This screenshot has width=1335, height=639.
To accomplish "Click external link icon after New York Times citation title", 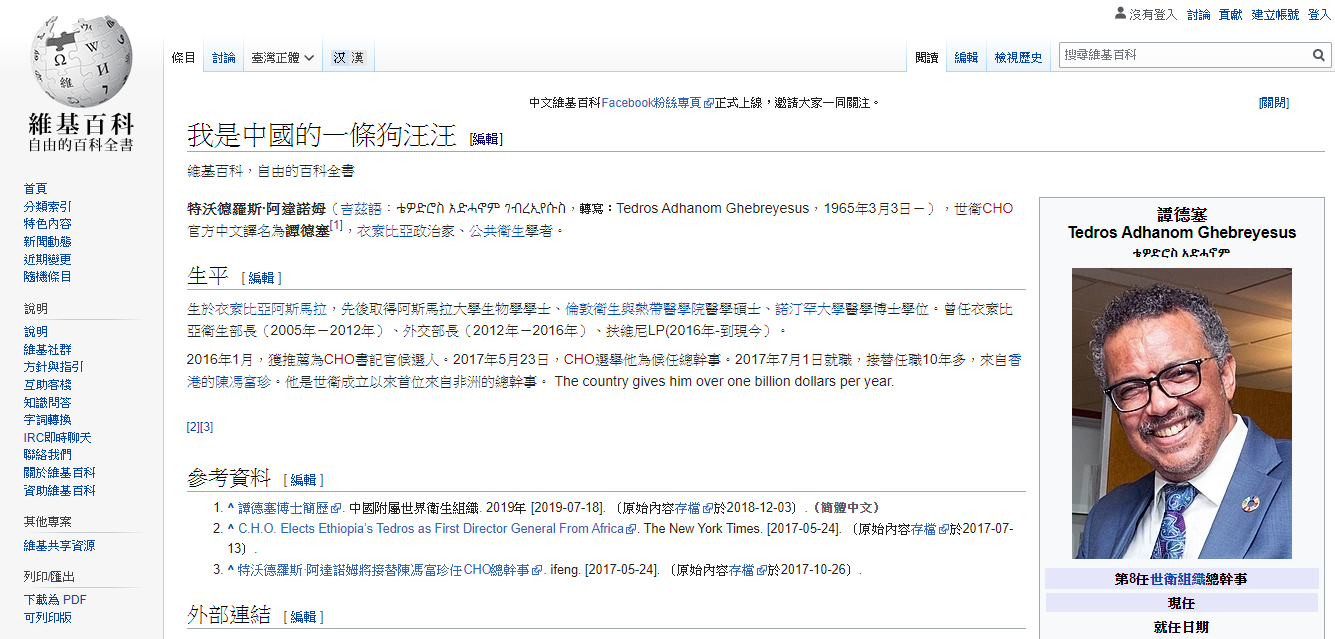I will (631, 529).
